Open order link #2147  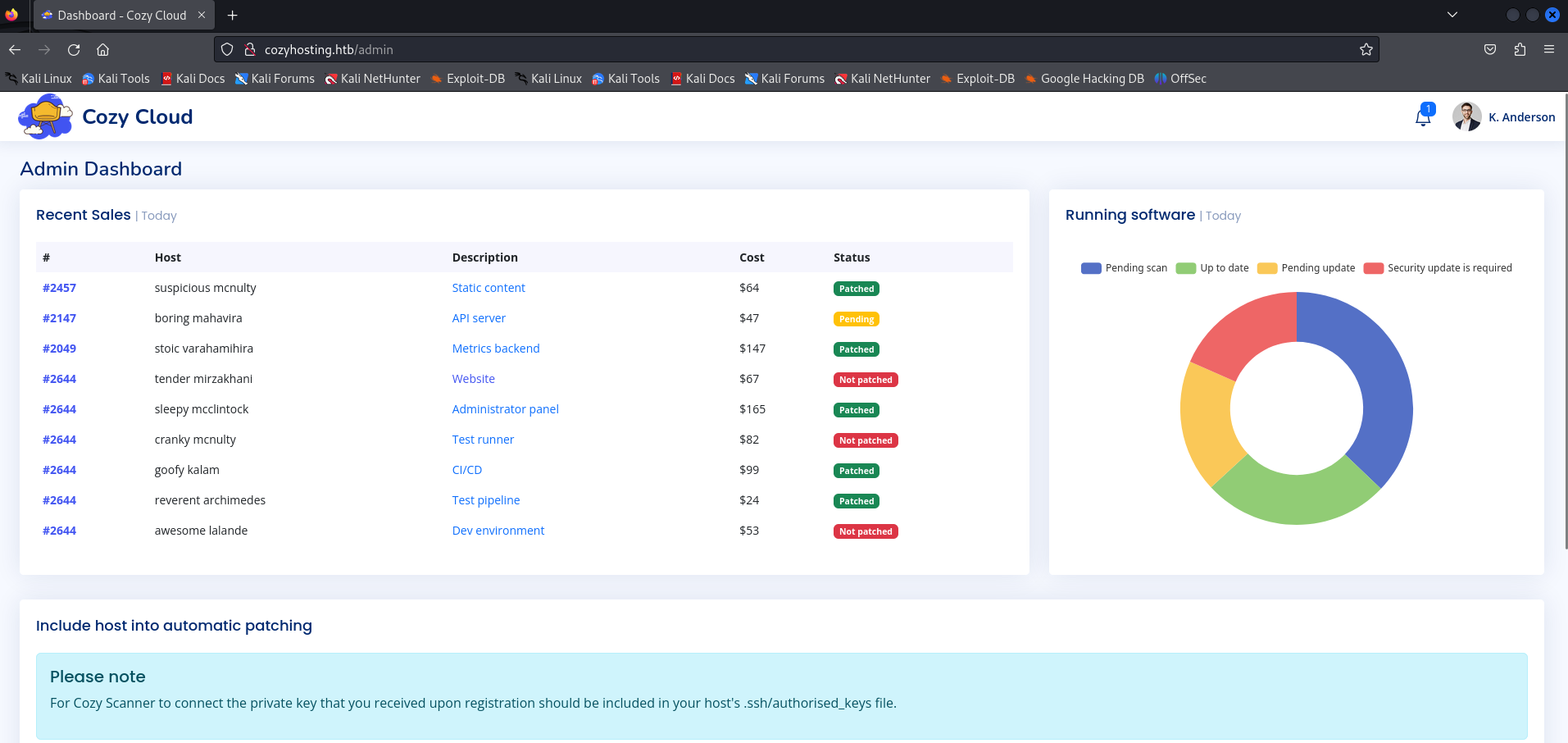59,318
